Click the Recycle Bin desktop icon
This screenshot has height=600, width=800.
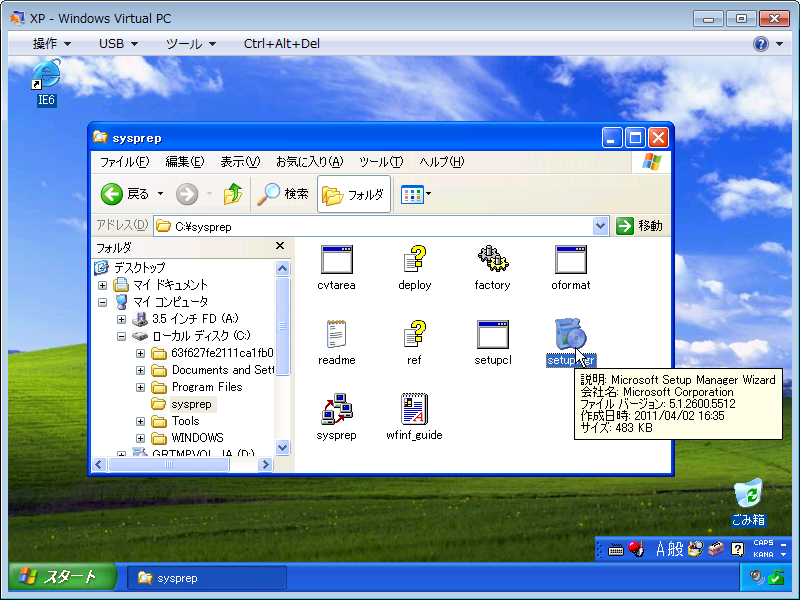748,503
